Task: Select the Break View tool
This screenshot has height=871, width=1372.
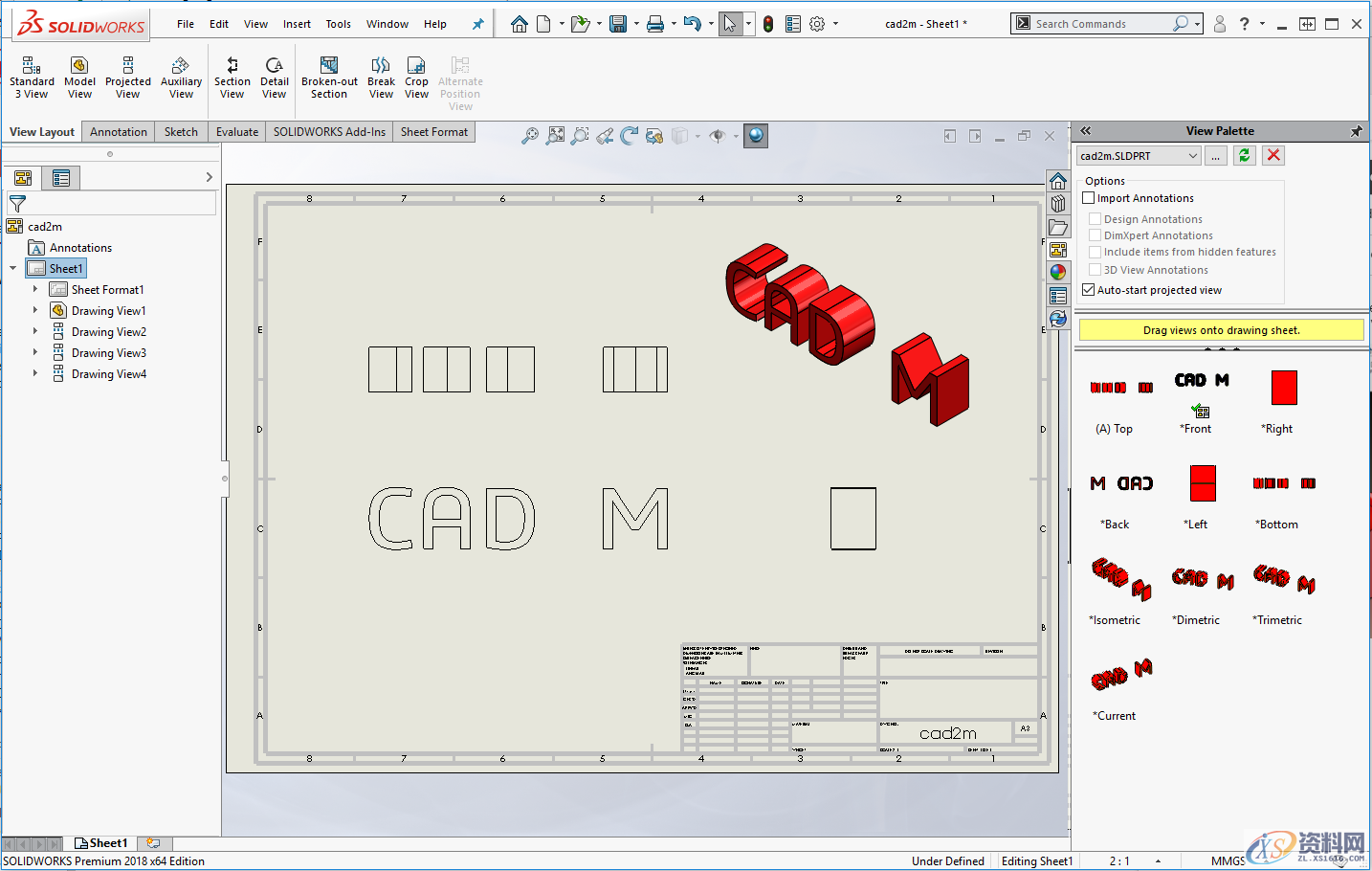Action: [381, 77]
